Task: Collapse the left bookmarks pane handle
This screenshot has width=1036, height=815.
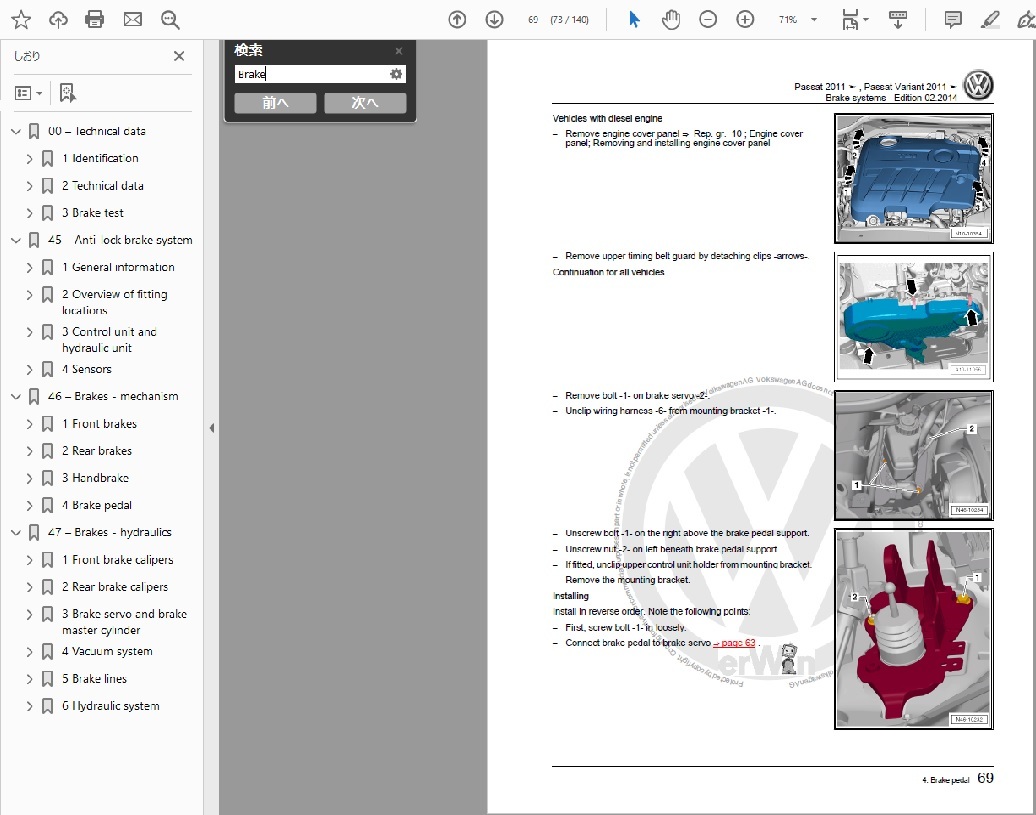Action: 211,428
